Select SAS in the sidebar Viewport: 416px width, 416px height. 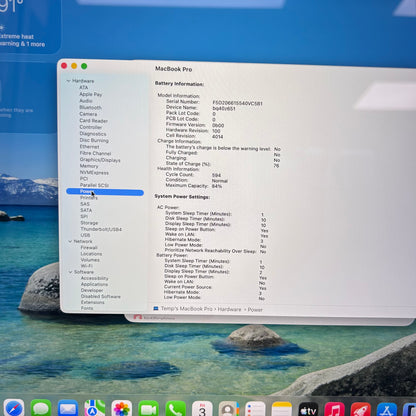pos(85,204)
